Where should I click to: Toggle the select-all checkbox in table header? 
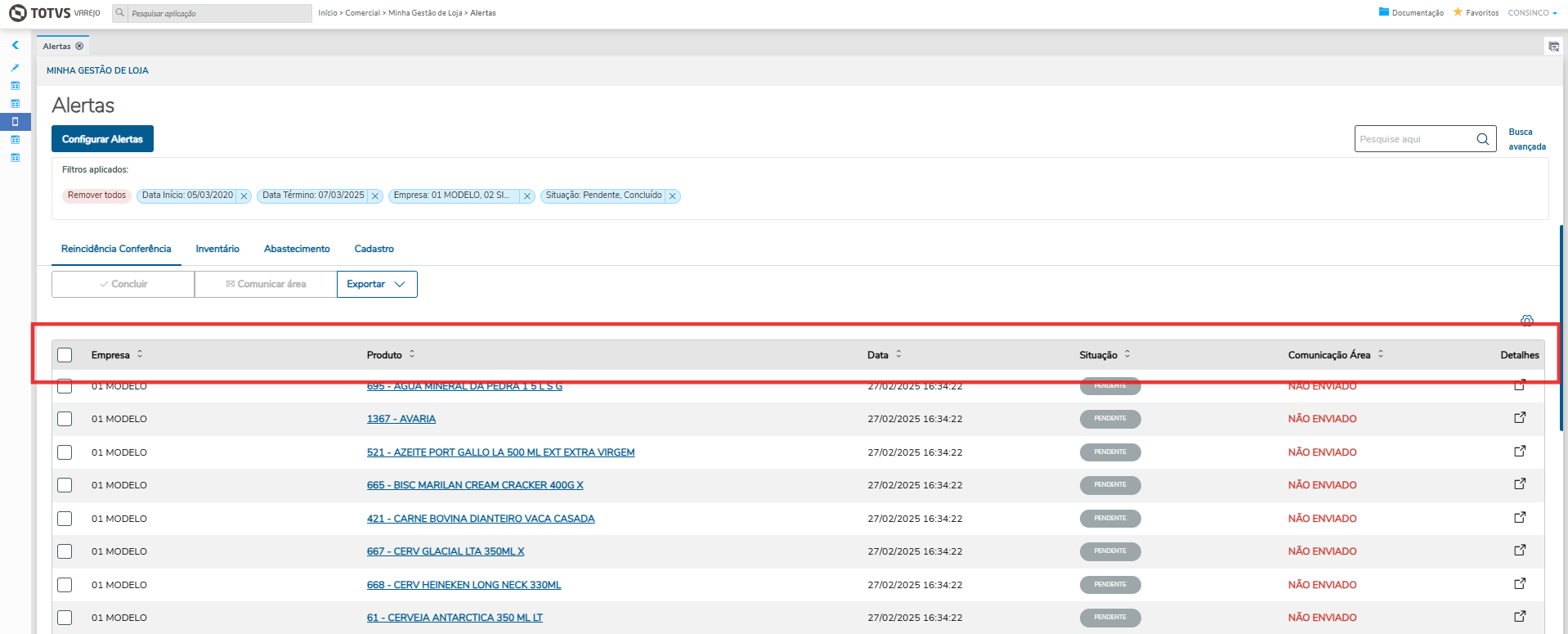[x=65, y=355]
